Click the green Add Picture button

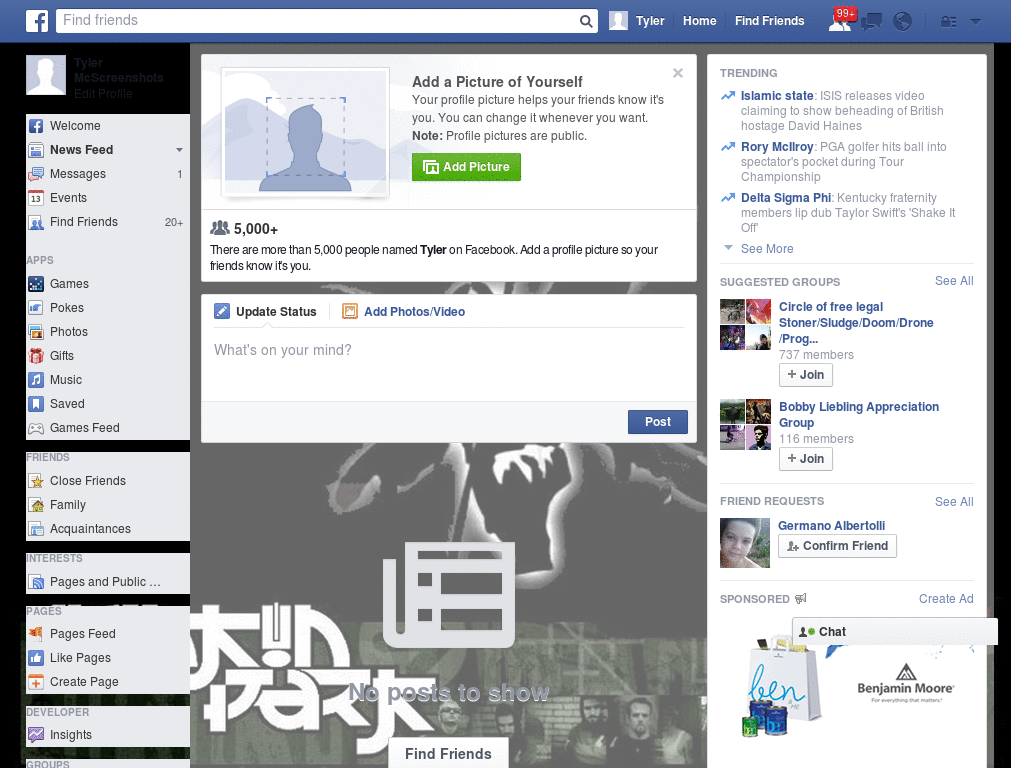click(466, 167)
